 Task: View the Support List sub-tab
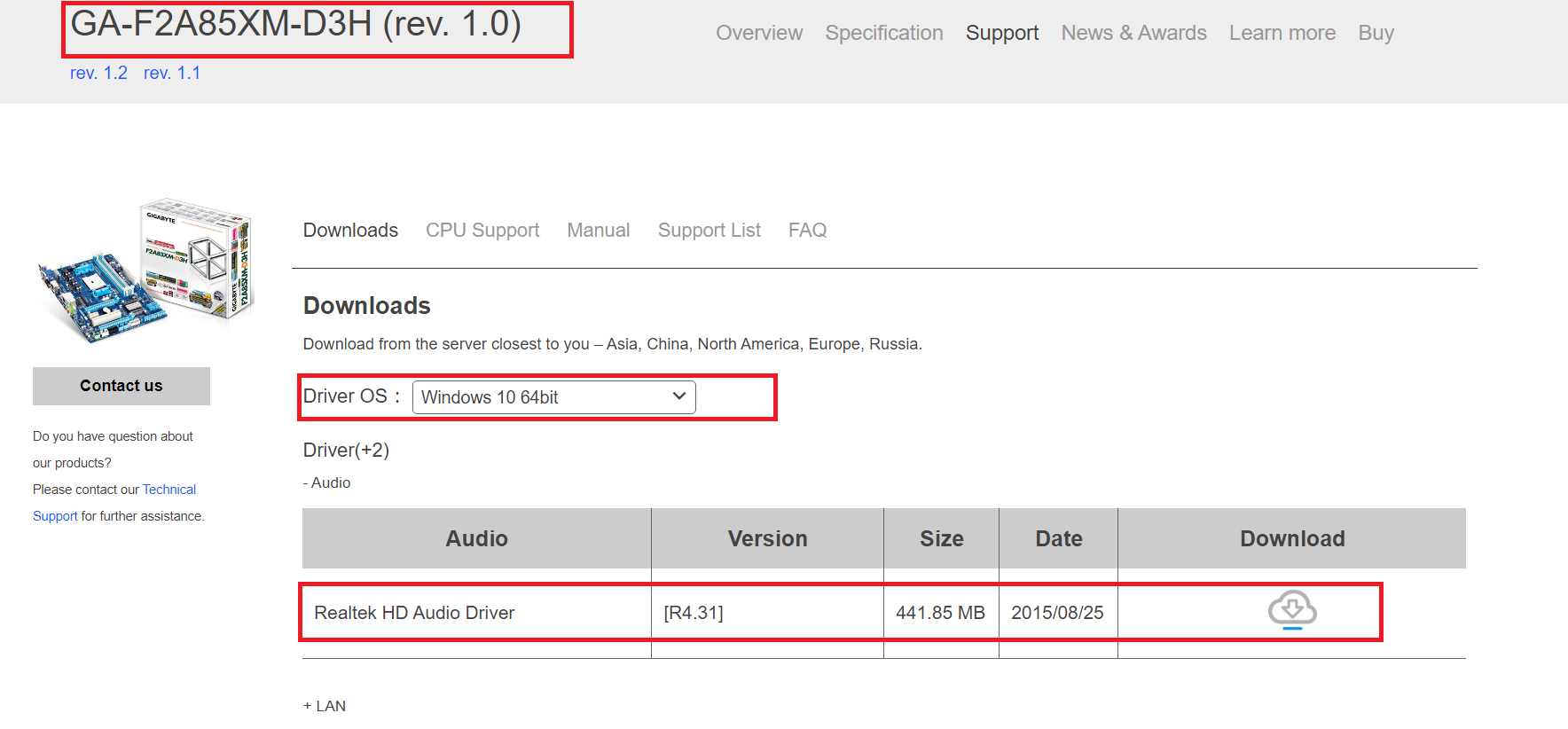710,231
